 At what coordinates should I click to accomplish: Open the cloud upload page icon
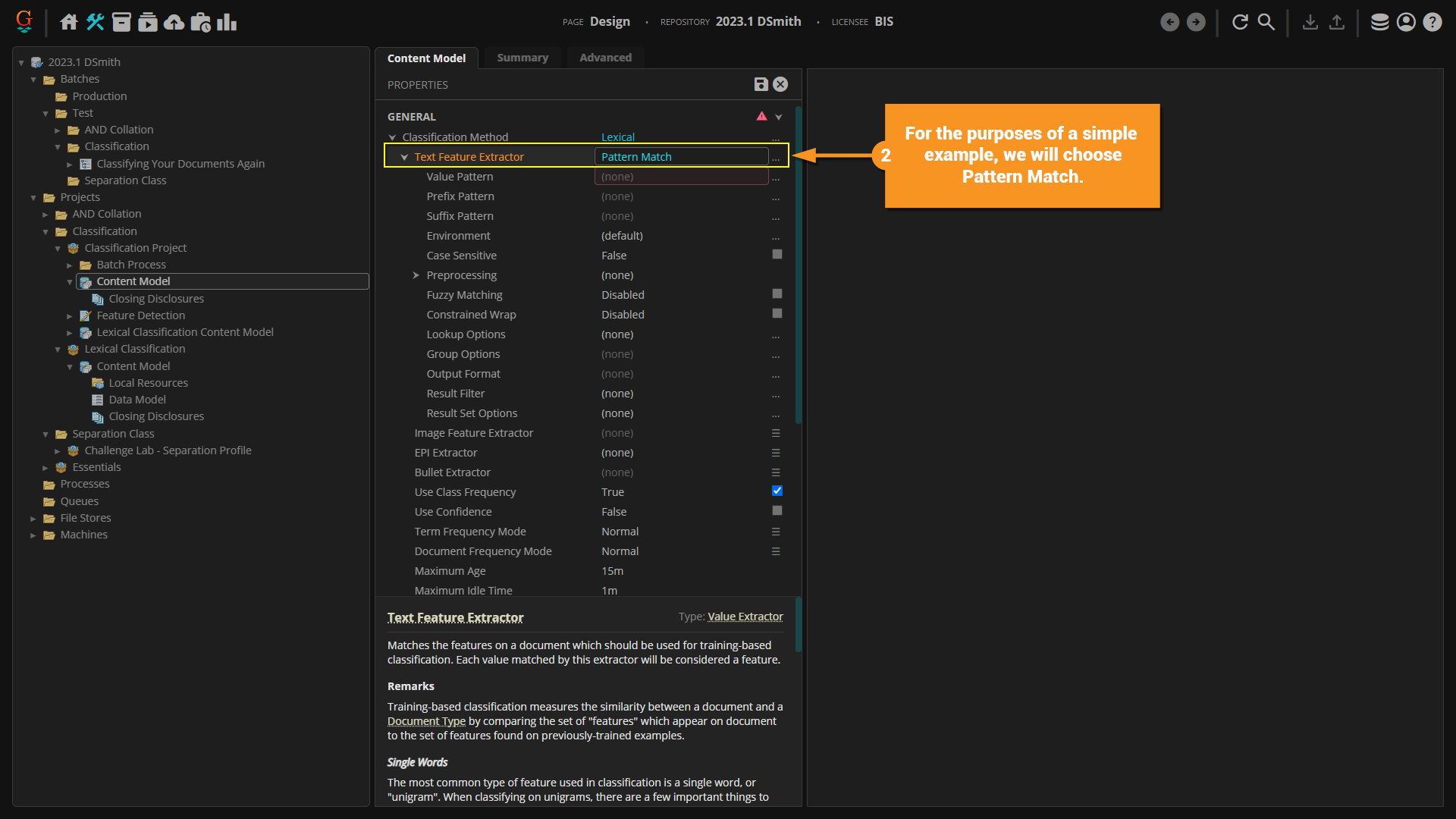pyautogui.click(x=174, y=22)
